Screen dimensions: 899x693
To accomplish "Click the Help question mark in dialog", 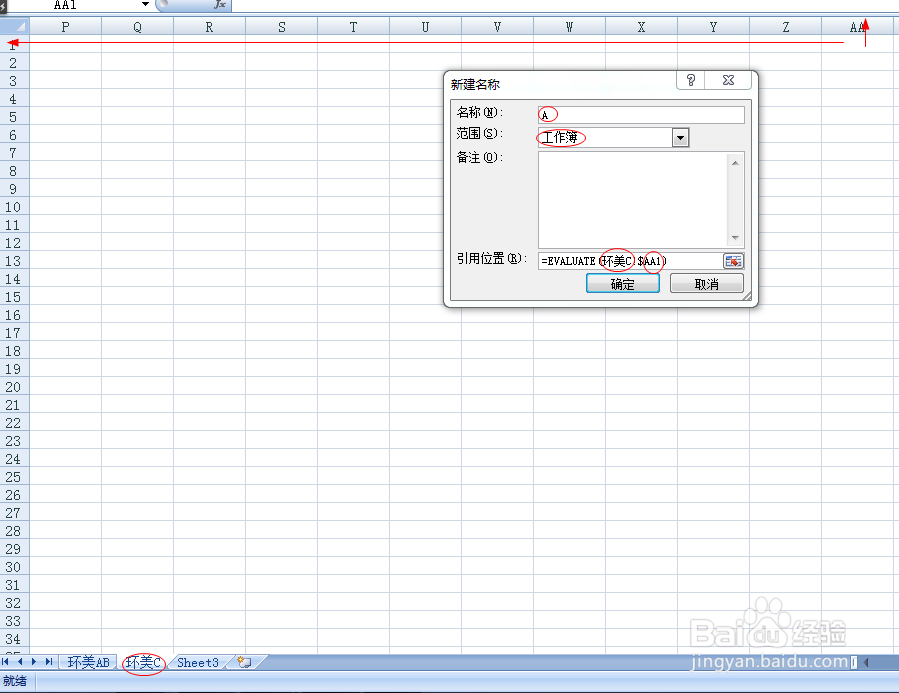I will click(x=691, y=80).
